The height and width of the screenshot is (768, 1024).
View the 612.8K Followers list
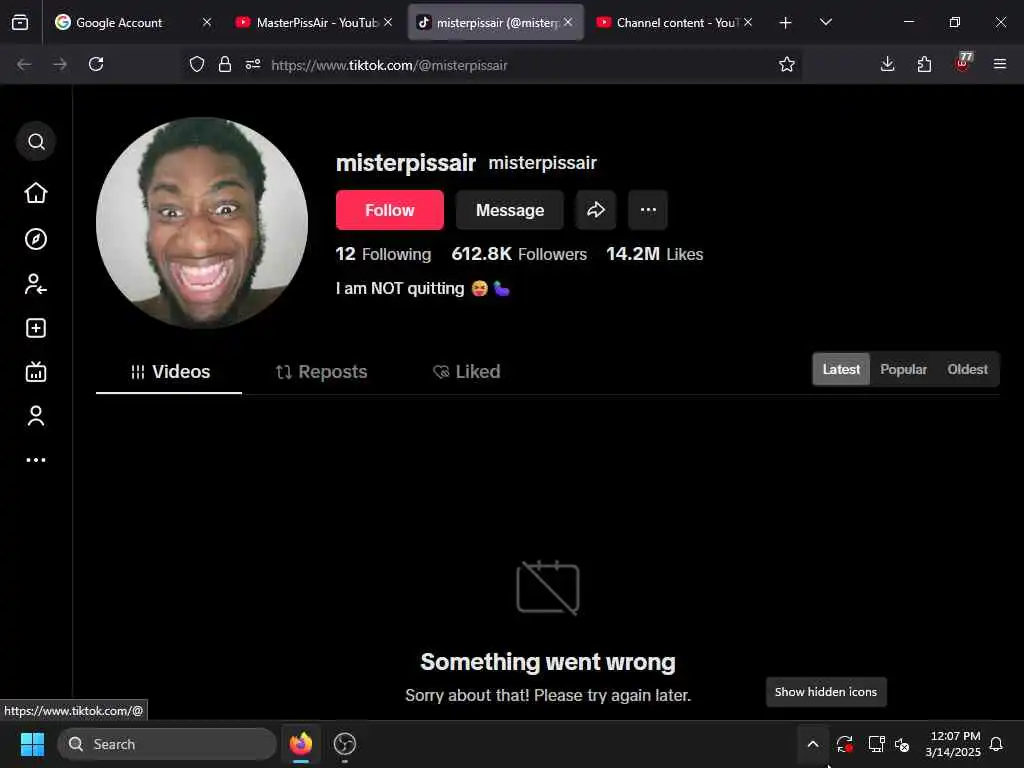(x=519, y=254)
